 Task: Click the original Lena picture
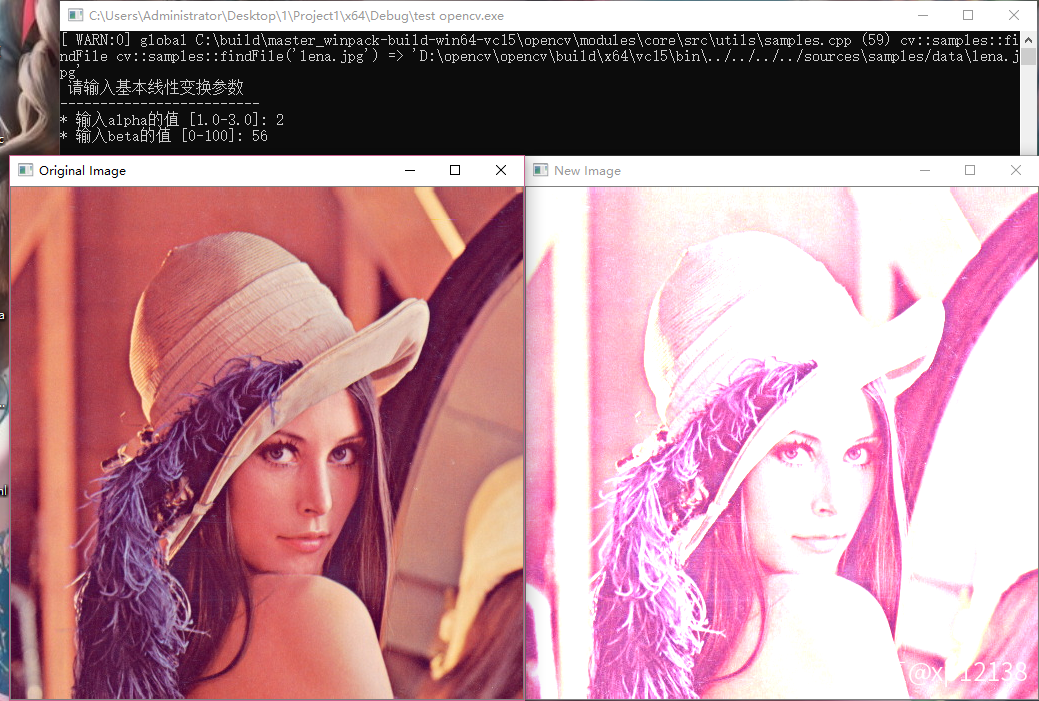267,443
